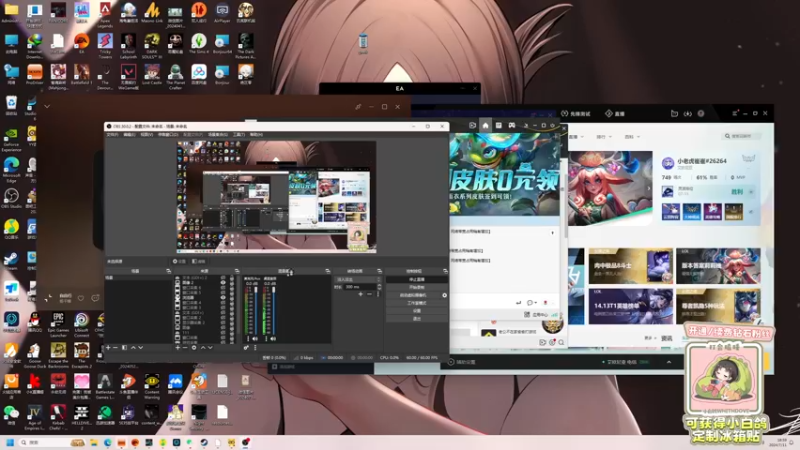Click 停止直播 button in OBS controls

[x=416, y=280]
